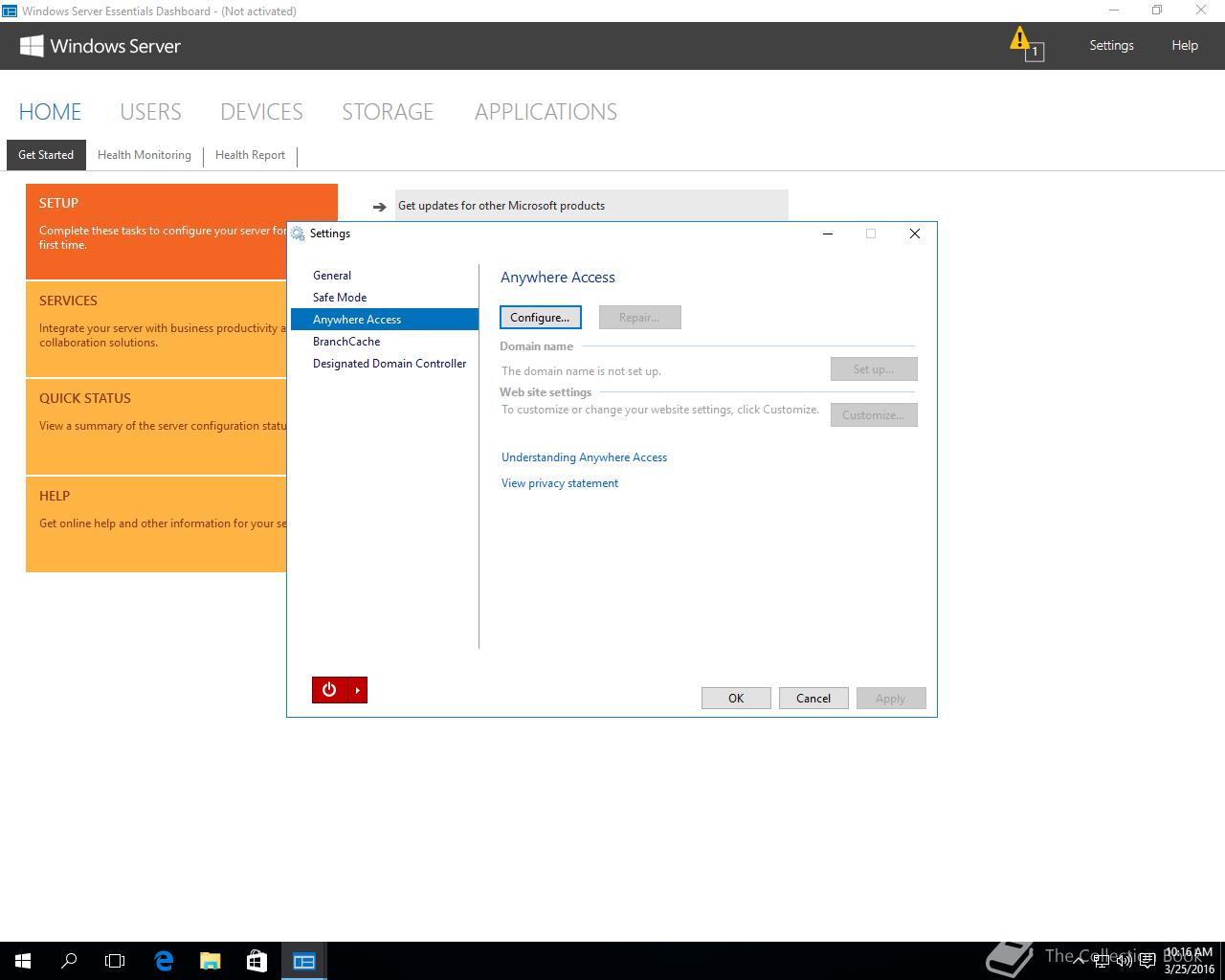Image resolution: width=1225 pixels, height=980 pixels.
Task: Click the taskbar clock and date
Action: (1188, 961)
